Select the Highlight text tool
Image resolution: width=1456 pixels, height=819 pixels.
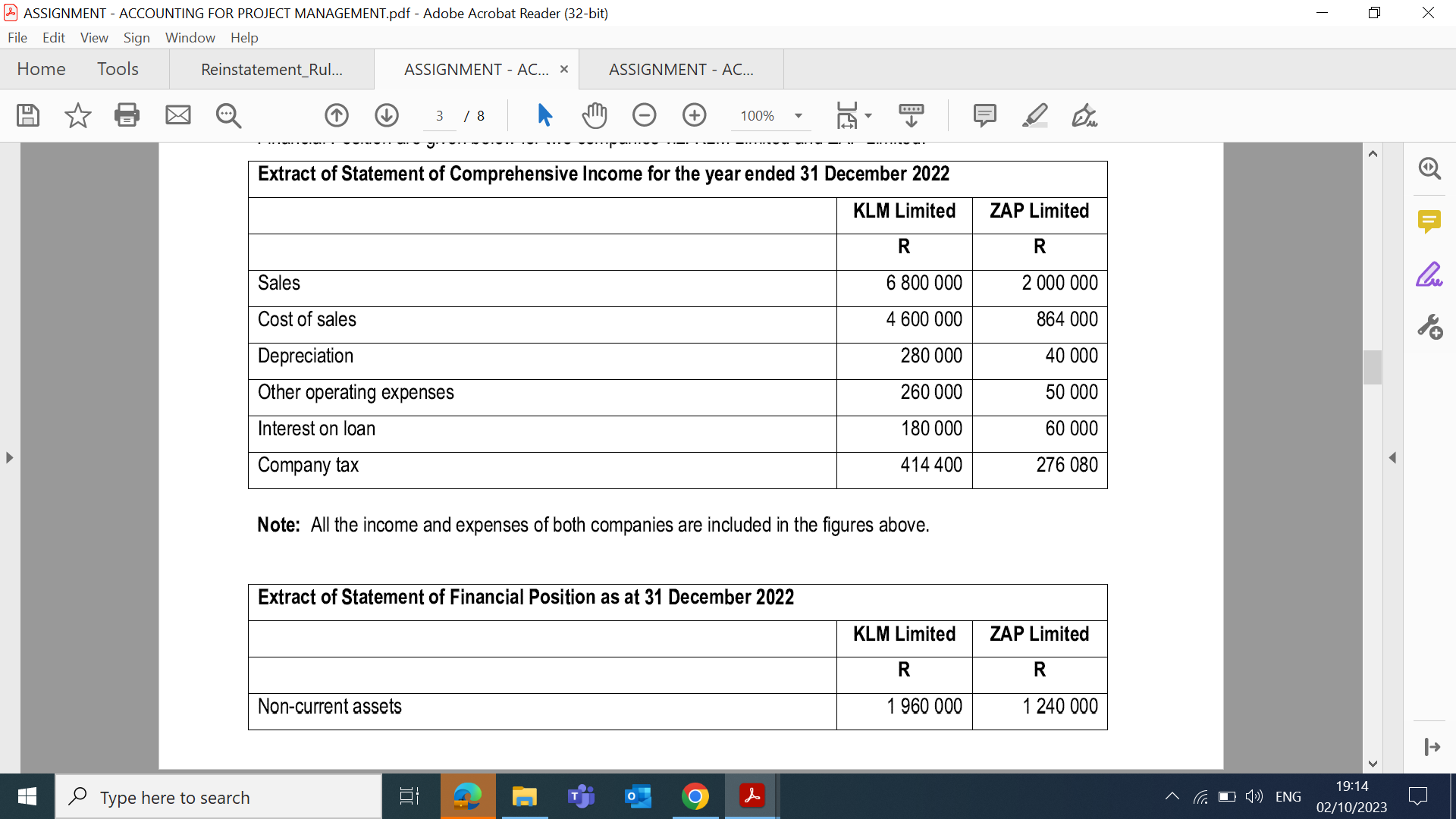click(x=1035, y=115)
